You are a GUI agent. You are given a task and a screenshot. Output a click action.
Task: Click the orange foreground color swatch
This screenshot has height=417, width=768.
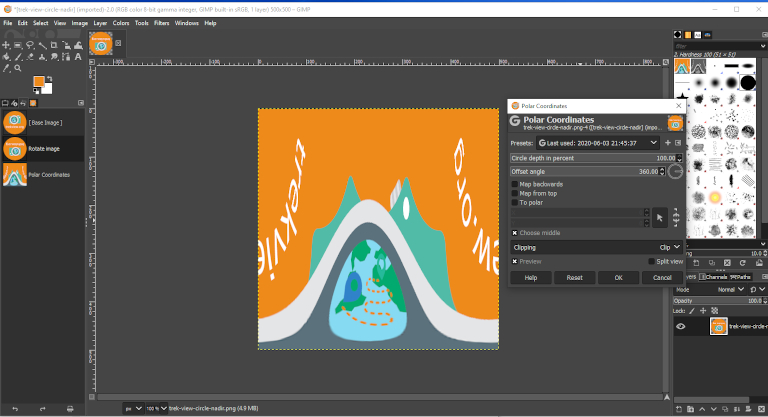(x=39, y=81)
